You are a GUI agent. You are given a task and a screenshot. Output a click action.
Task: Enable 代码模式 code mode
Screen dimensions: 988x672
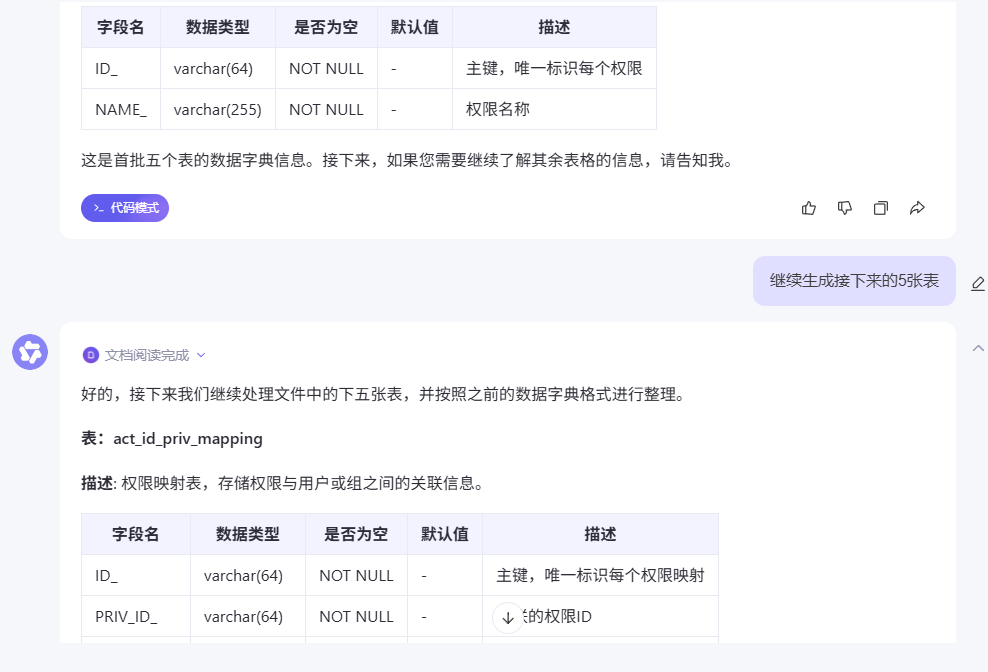point(125,208)
